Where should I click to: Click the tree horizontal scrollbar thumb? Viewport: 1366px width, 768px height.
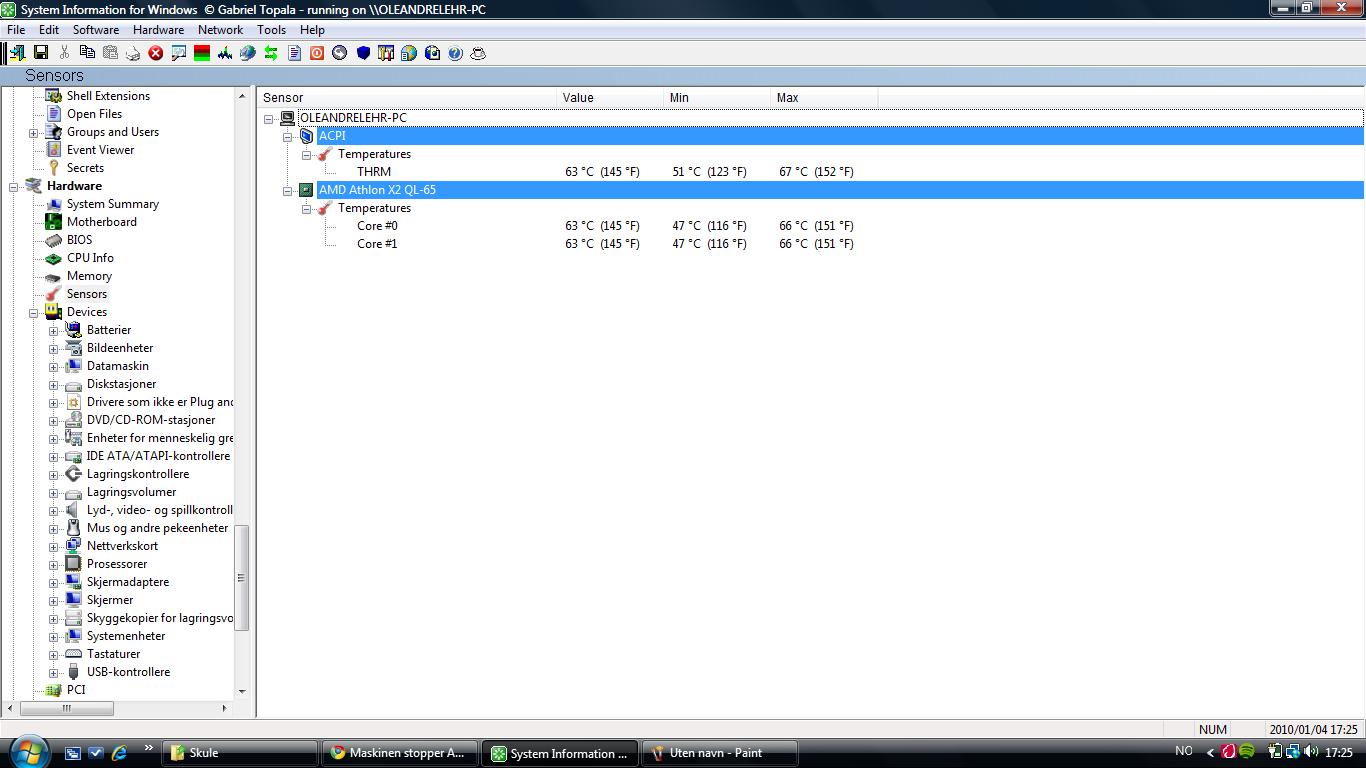pos(67,708)
